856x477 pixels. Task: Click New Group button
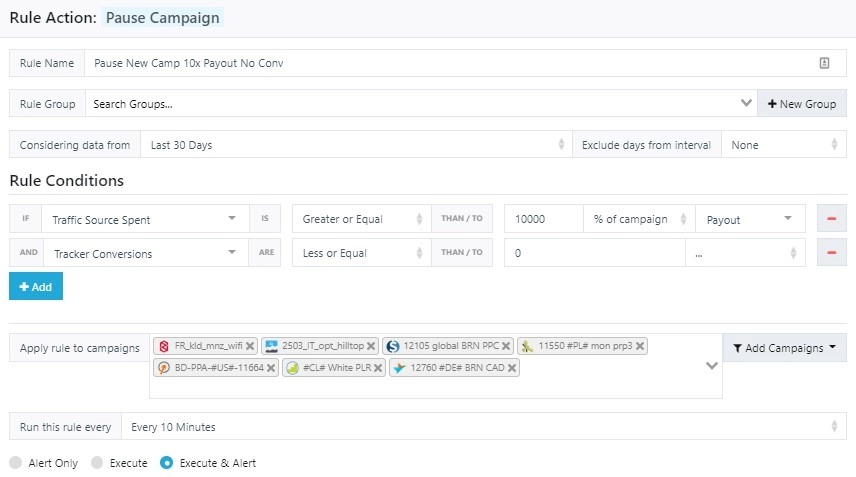pyautogui.click(x=802, y=104)
